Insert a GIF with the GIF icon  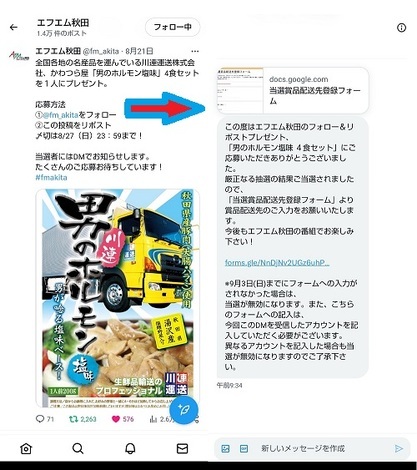(x=244, y=449)
